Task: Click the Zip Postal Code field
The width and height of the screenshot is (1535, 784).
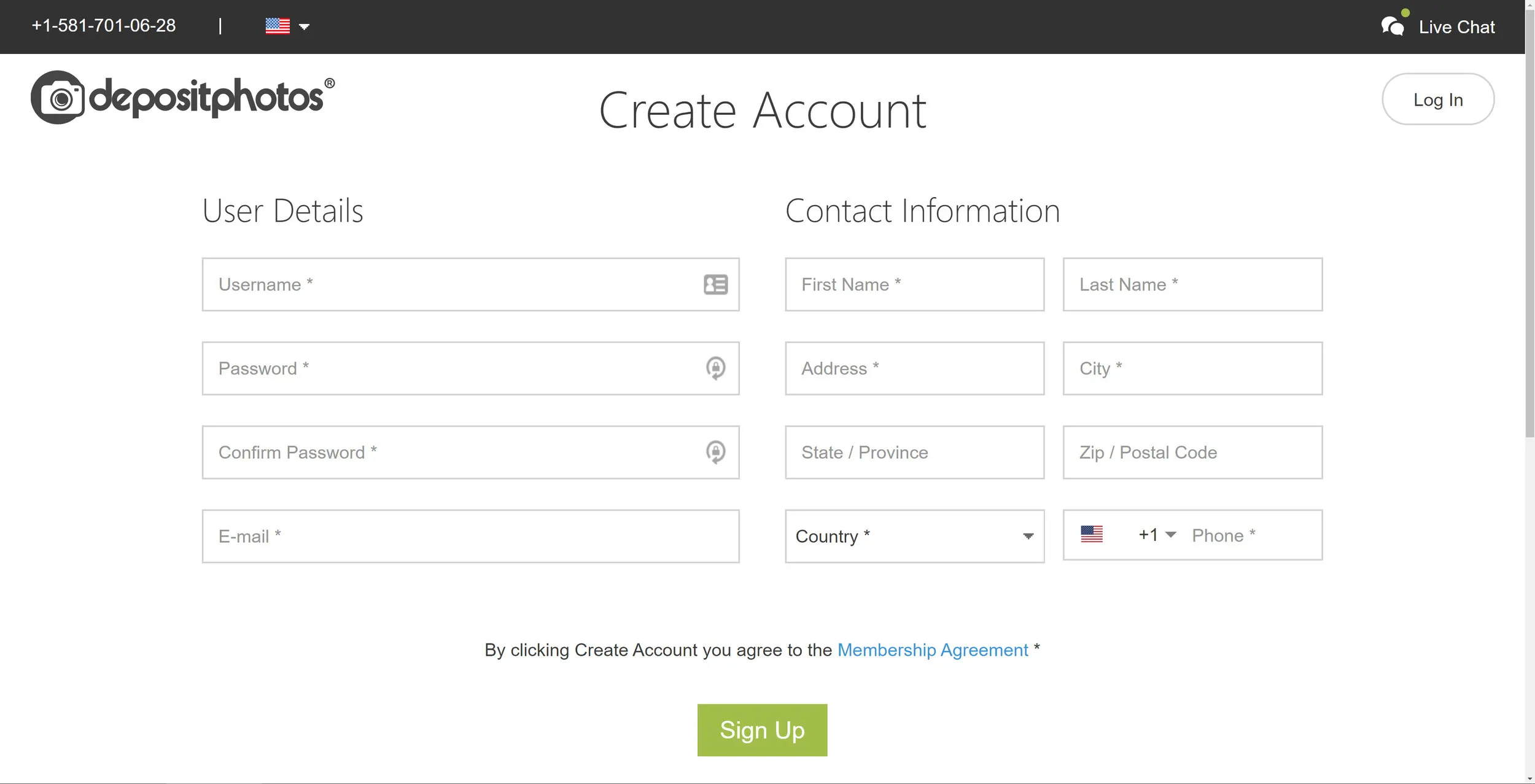Action: coord(1192,451)
